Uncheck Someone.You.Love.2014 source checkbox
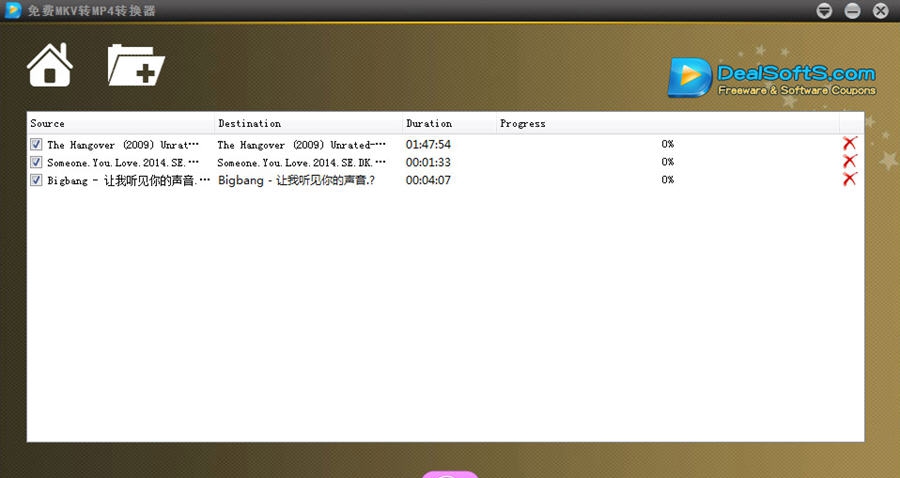 click(x=36, y=162)
